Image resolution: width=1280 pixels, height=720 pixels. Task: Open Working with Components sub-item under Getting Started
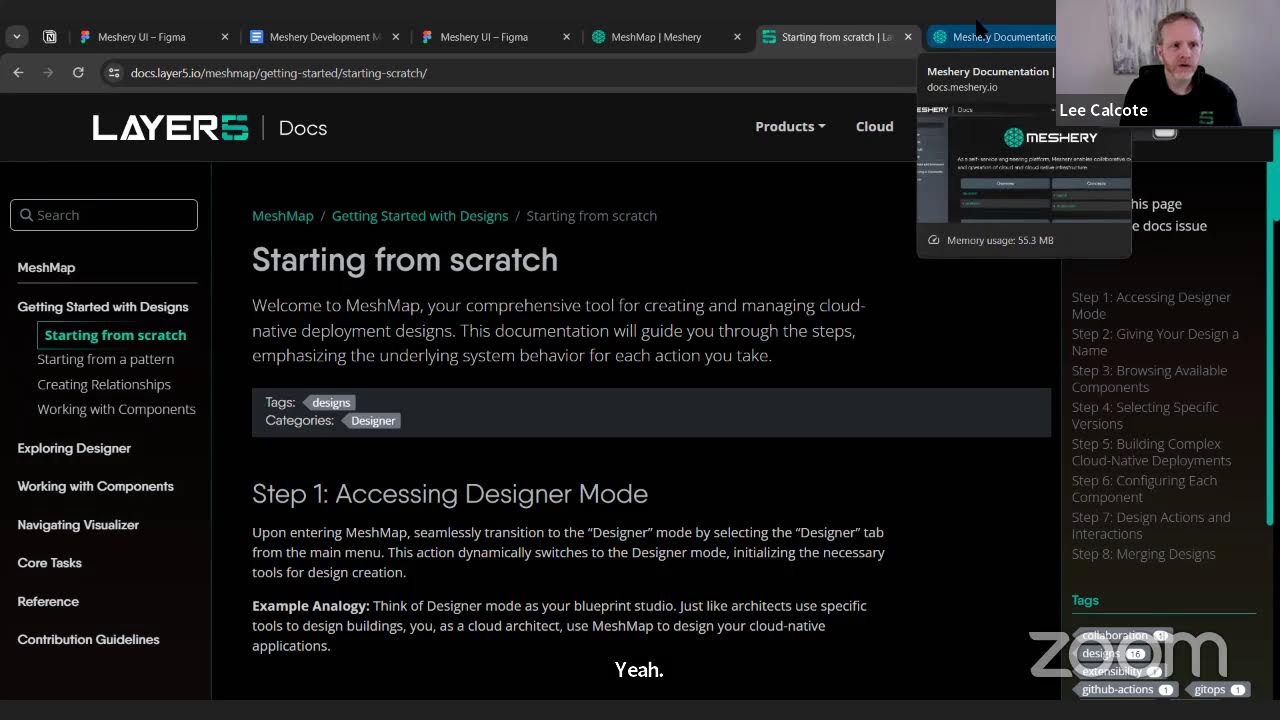tap(116, 409)
